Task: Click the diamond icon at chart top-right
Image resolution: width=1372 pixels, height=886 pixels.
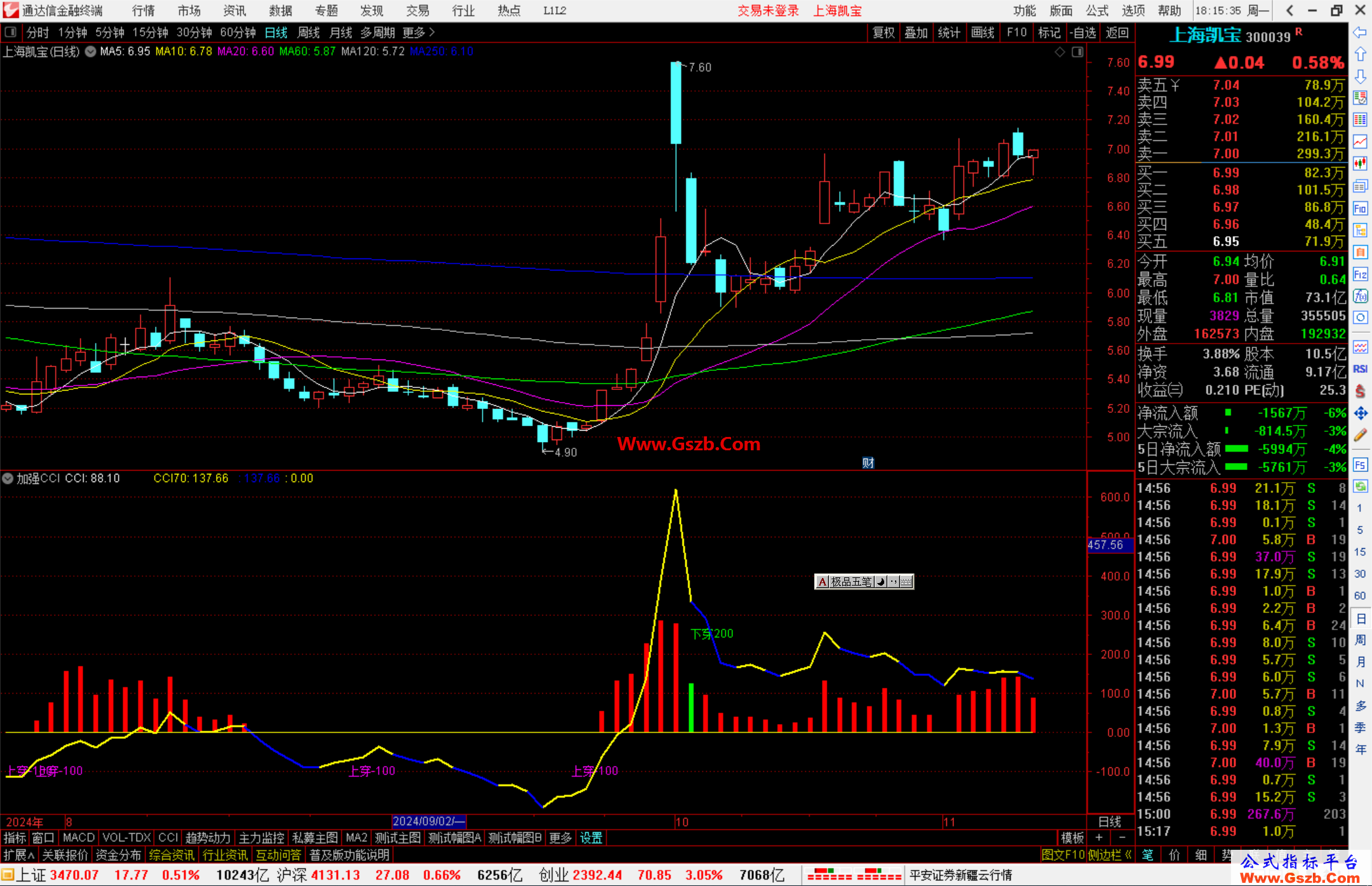Action: (x=1059, y=52)
